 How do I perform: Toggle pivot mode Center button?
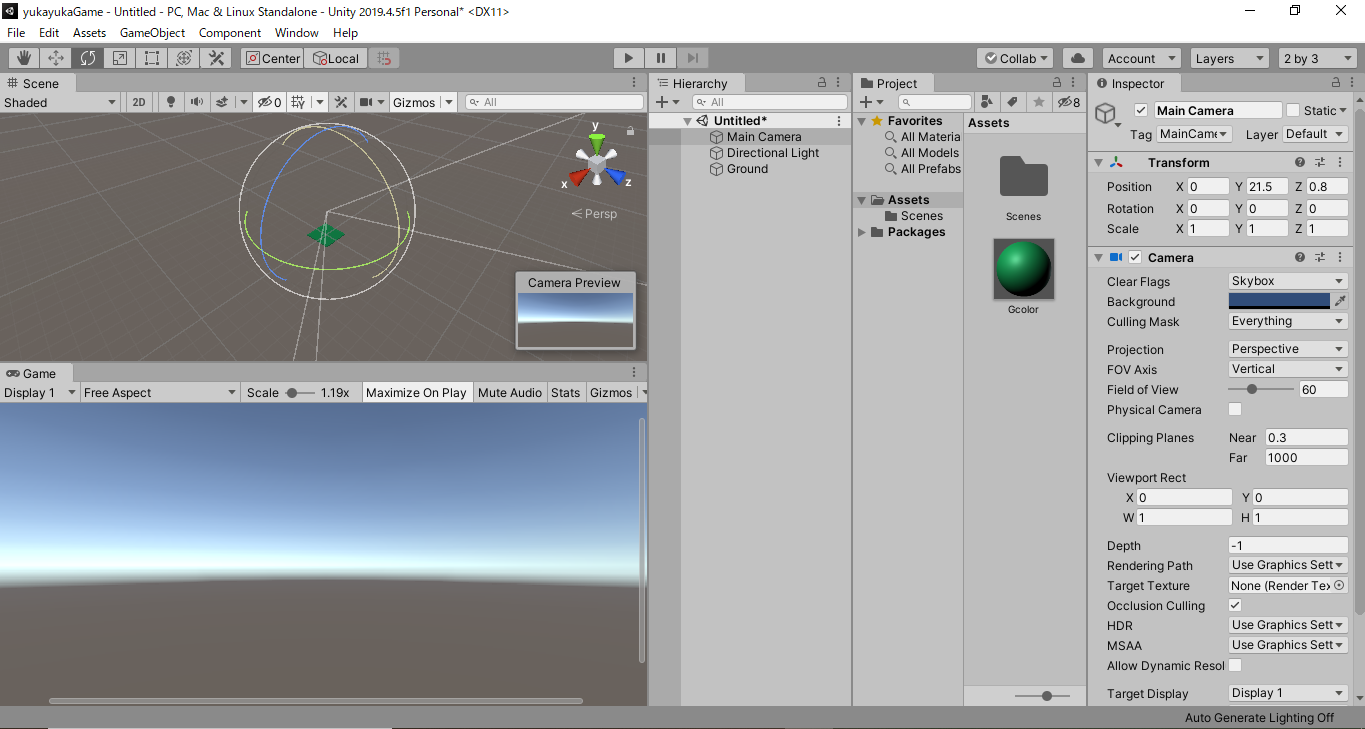pyautogui.click(x=272, y=58)
